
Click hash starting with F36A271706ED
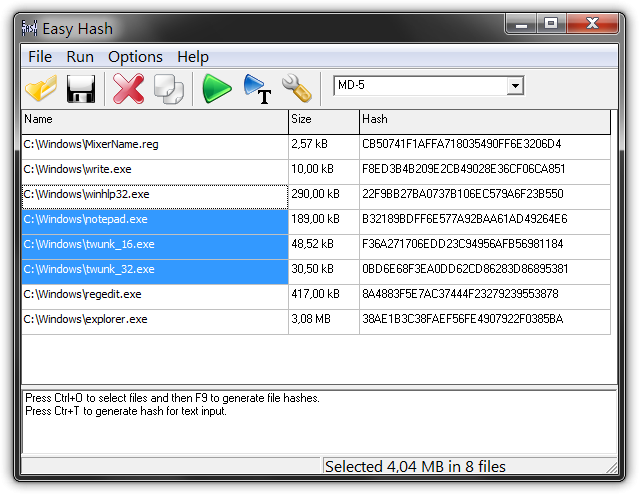[x=485, y=247]
